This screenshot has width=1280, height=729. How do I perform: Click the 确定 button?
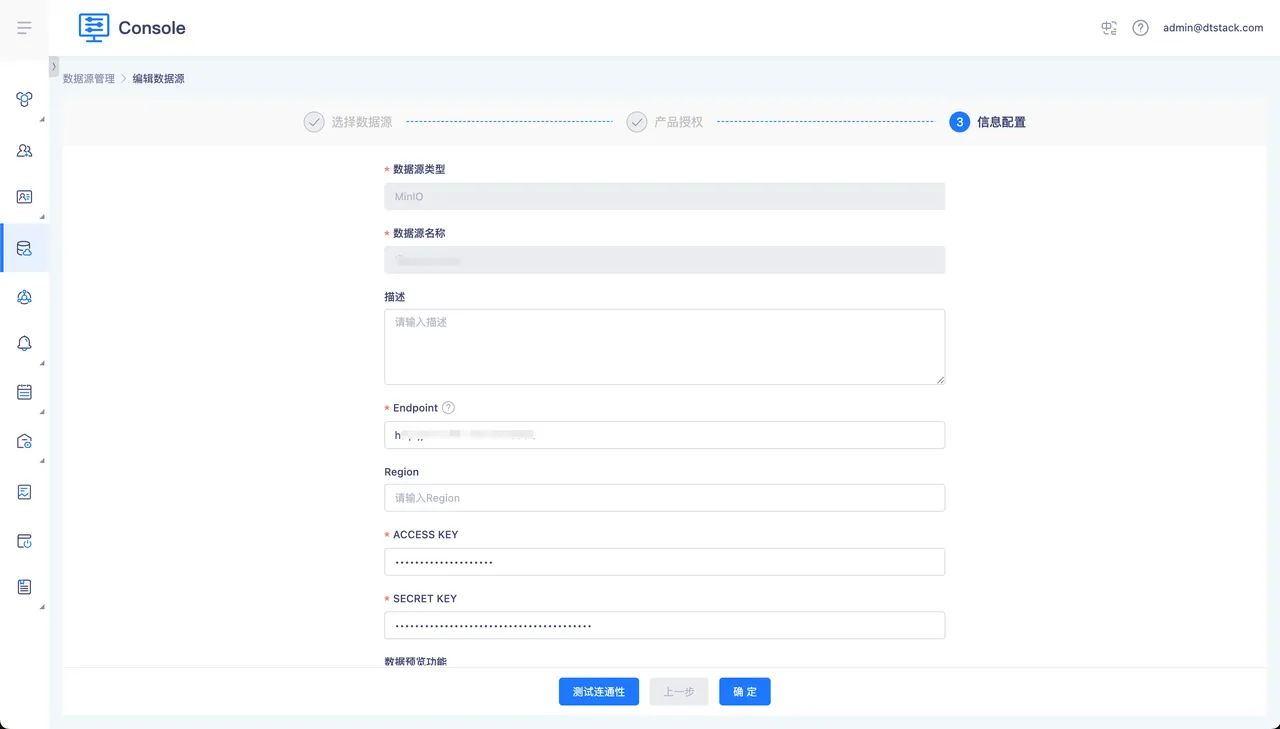[745, 691]
